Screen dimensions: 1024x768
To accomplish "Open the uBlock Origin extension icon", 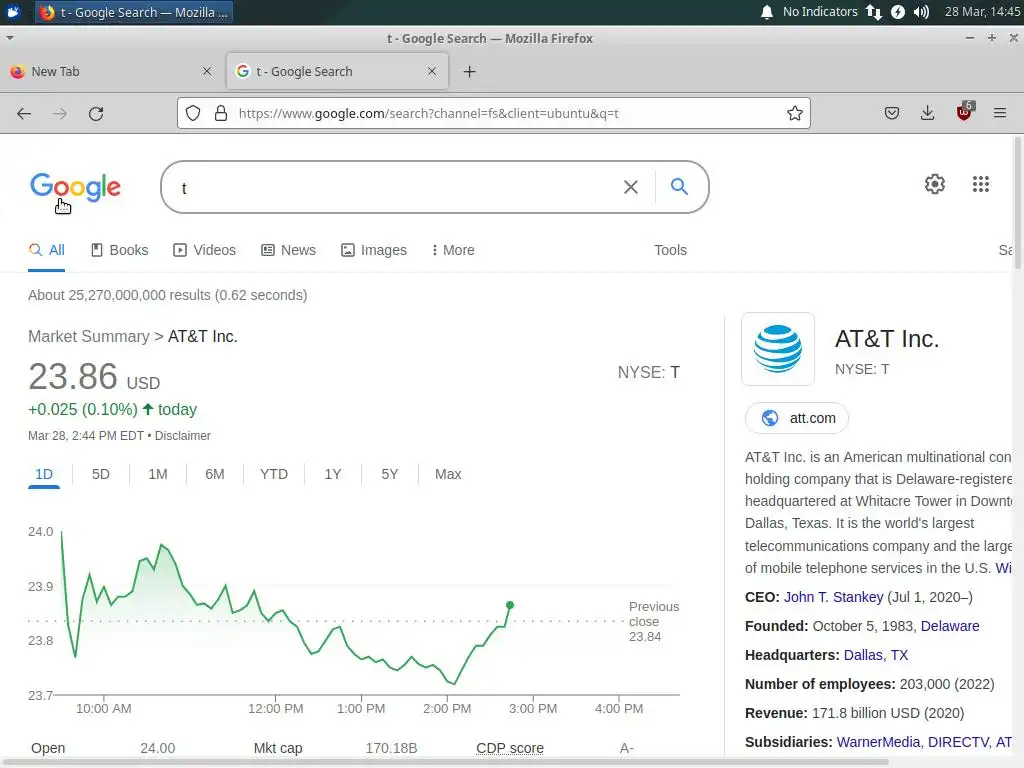I will (x=964, y=112).
